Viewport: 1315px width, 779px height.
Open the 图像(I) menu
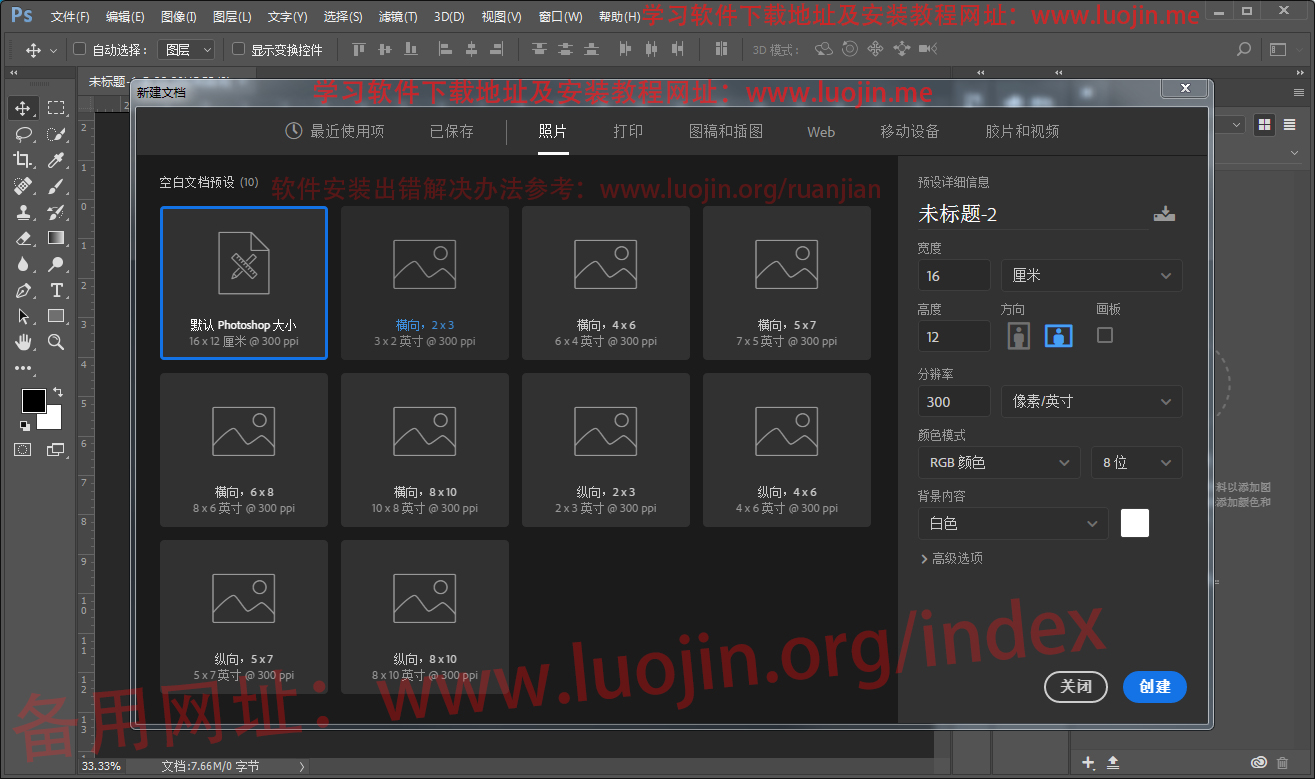[179, 17]
